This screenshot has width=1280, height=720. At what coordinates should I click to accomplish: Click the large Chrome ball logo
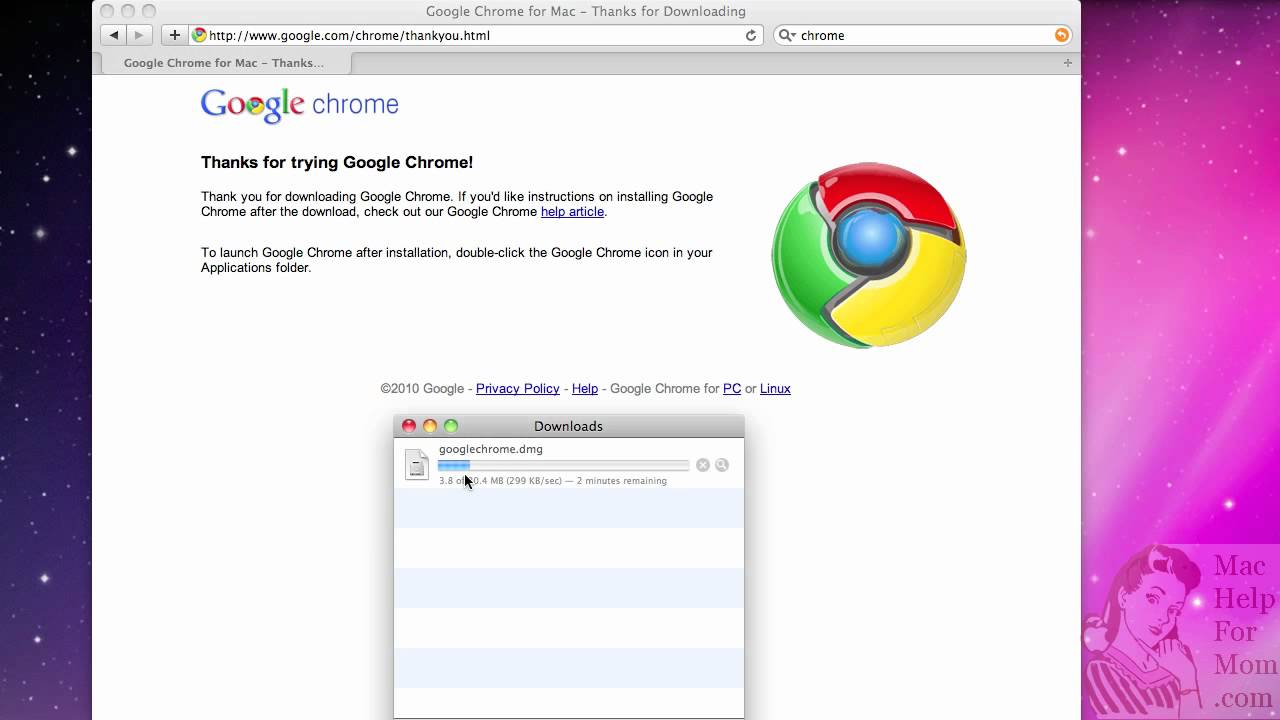pos(869,255)
